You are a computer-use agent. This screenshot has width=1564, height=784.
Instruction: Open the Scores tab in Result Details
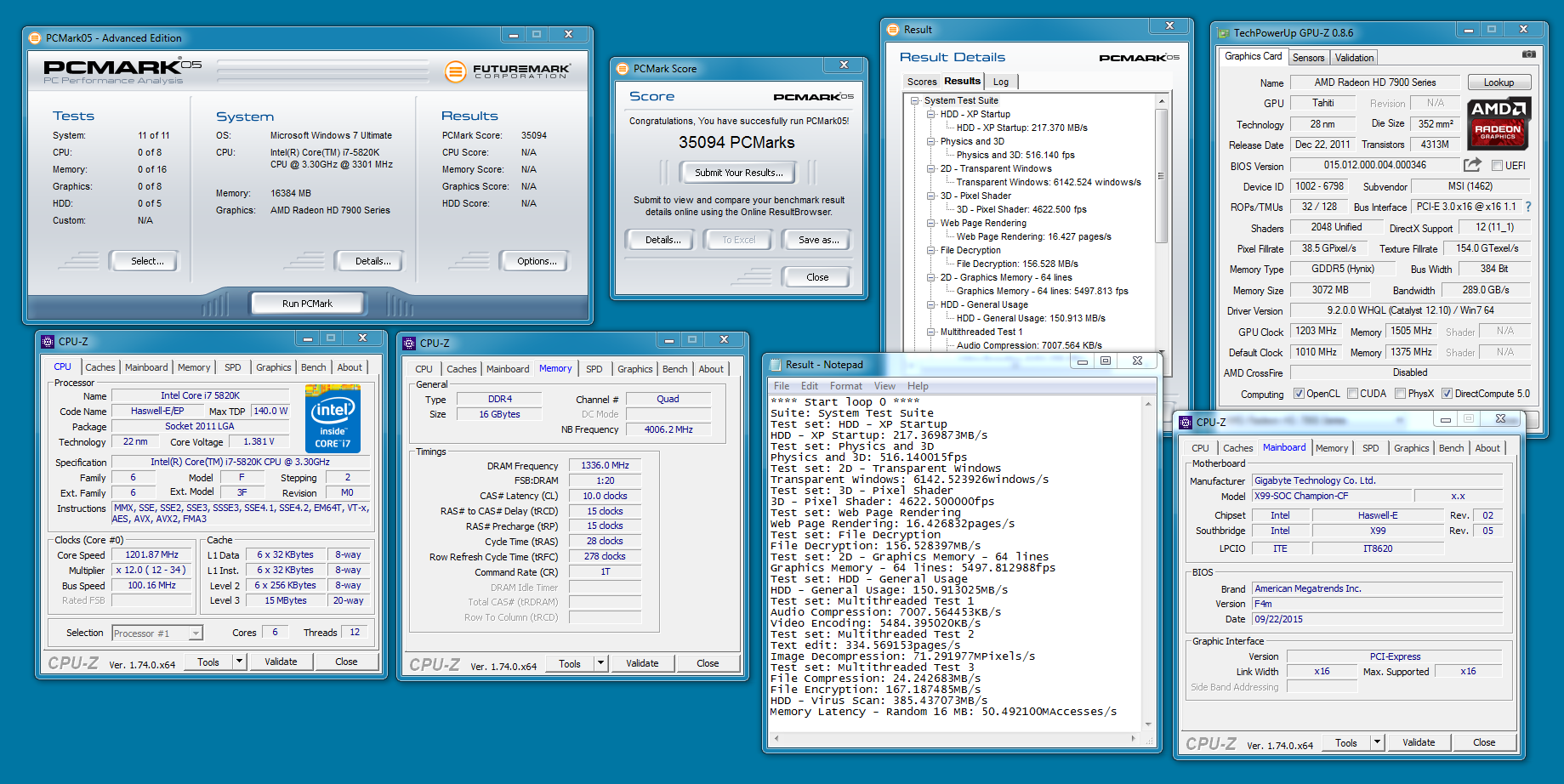pyautogui.click(x=922, y=82)
